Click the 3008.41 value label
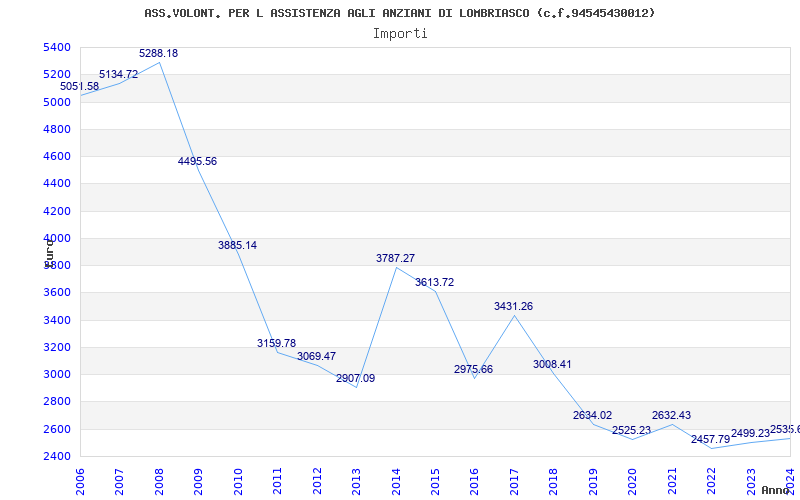800x500 pixels. (553, 365)
